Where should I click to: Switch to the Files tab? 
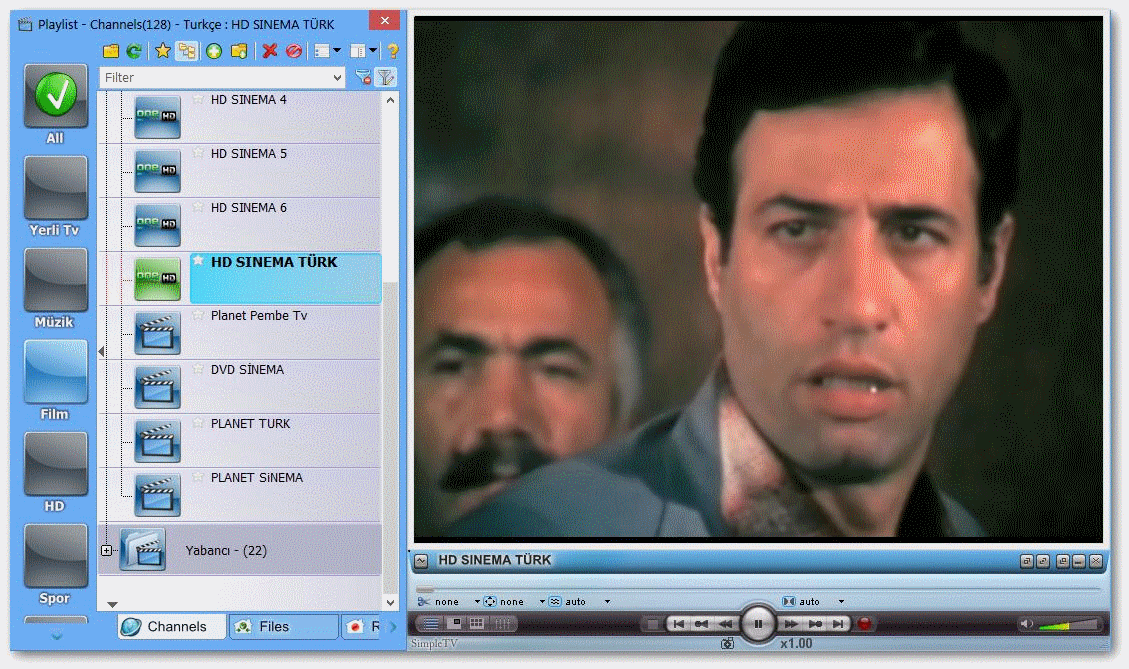coord(284,627)
